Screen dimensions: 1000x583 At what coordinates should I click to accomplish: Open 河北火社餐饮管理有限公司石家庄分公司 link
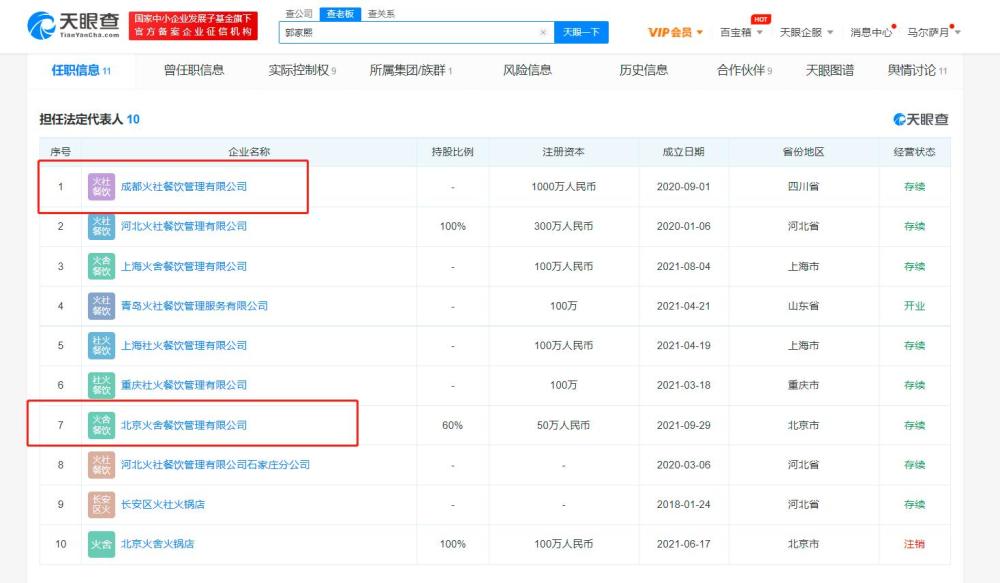216,465
